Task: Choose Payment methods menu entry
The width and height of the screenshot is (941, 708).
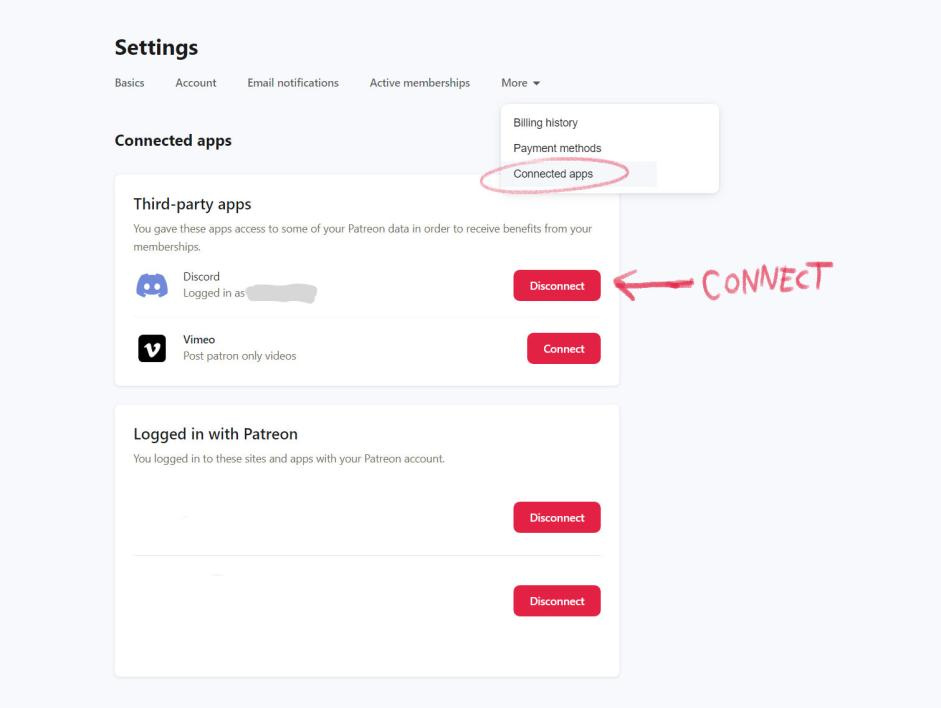Action: pyautogui.click(x=557, y=148)
